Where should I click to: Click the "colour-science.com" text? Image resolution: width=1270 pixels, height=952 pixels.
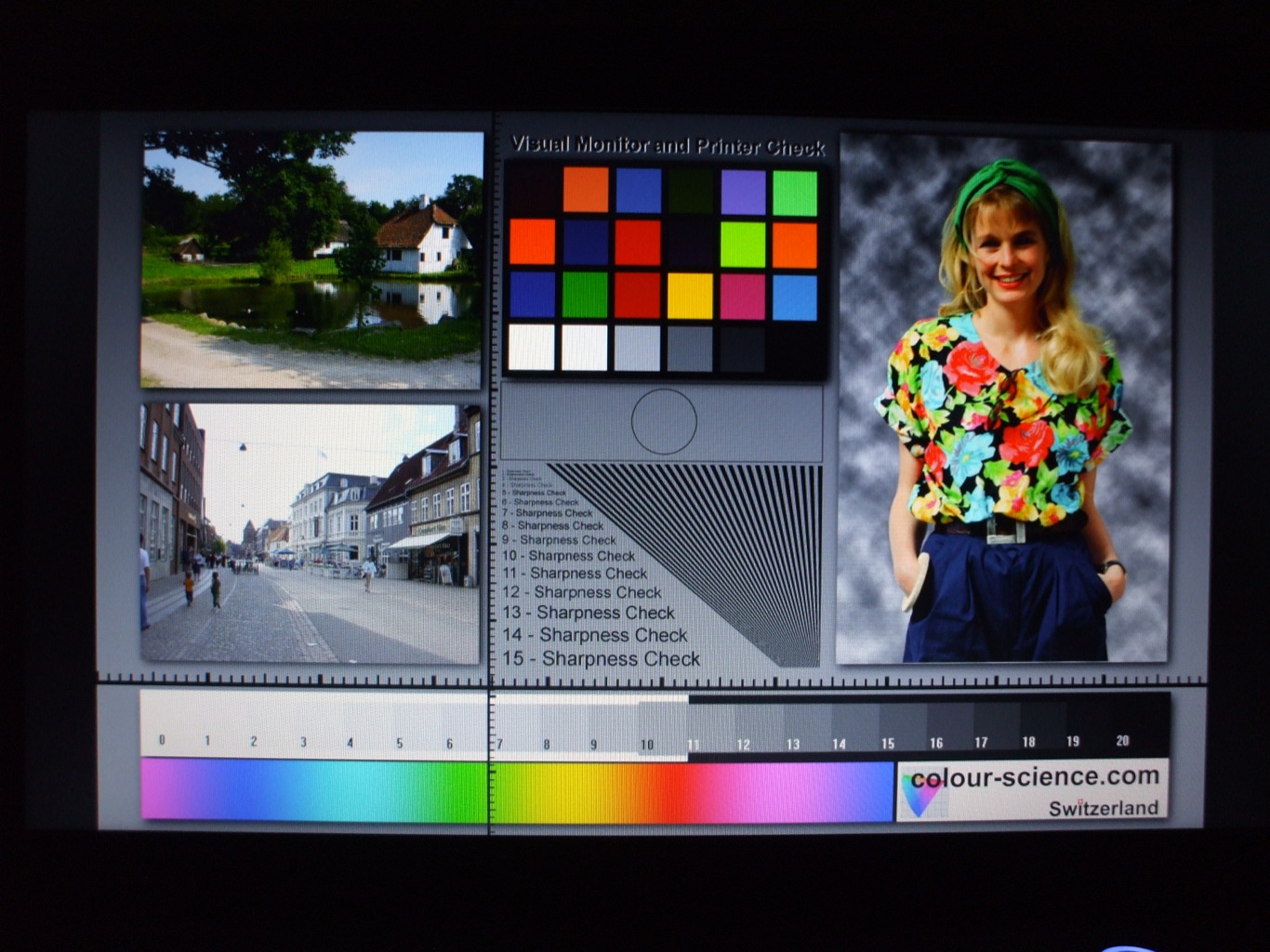[x=1035, y=777]
